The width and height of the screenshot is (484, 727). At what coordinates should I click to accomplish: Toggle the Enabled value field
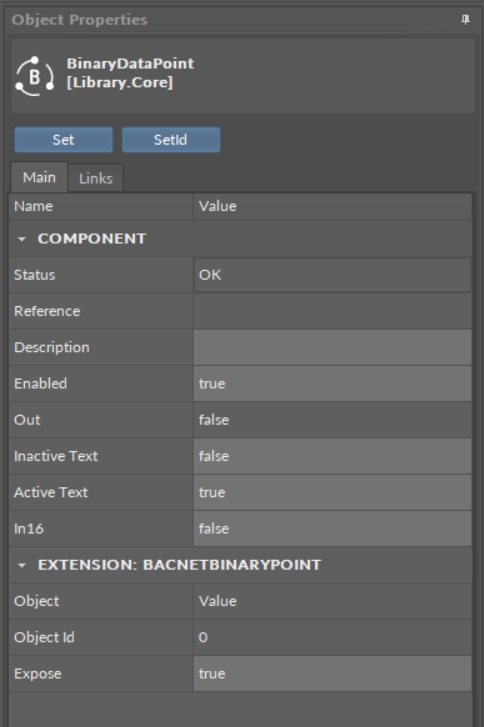(332, 383)
